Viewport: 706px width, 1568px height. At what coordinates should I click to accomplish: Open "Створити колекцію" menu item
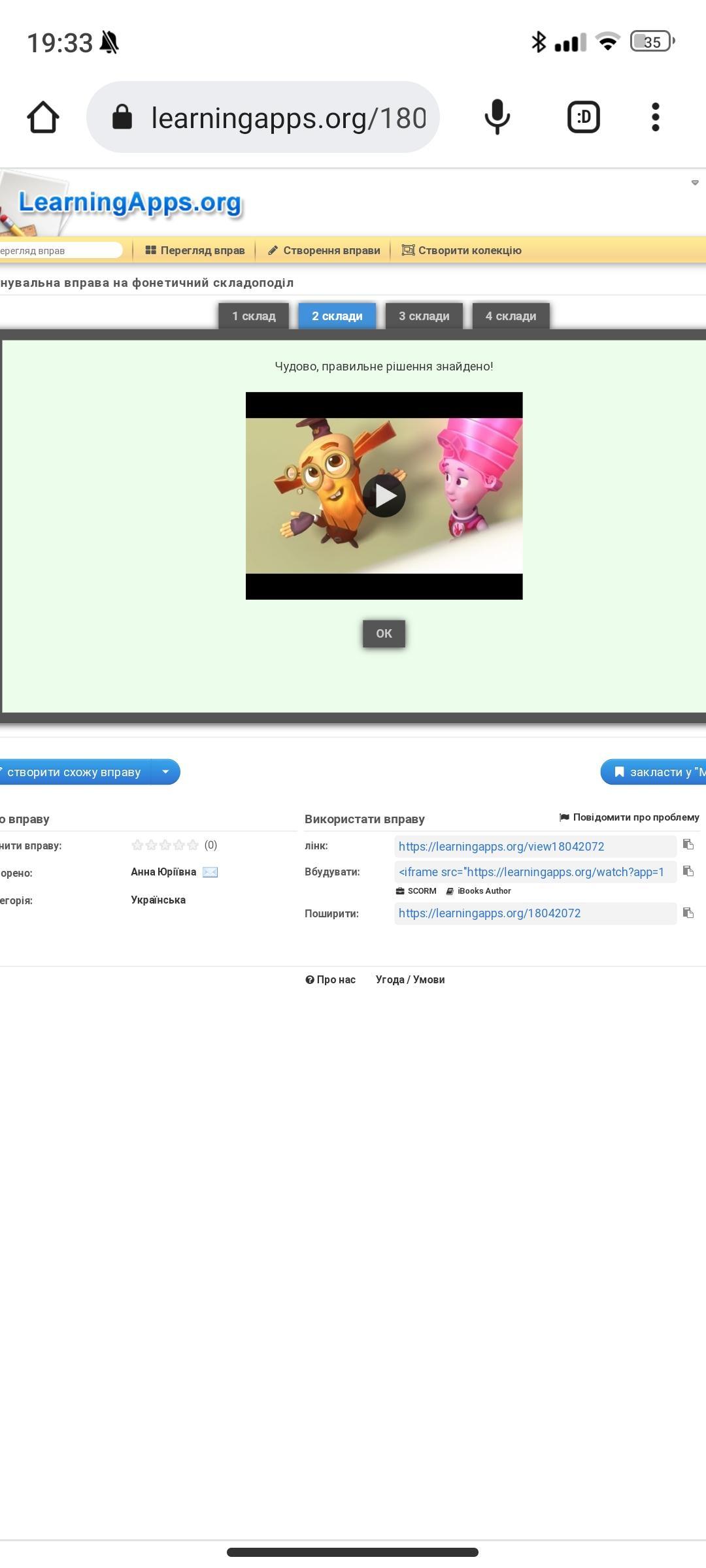(x=462, y=250)
